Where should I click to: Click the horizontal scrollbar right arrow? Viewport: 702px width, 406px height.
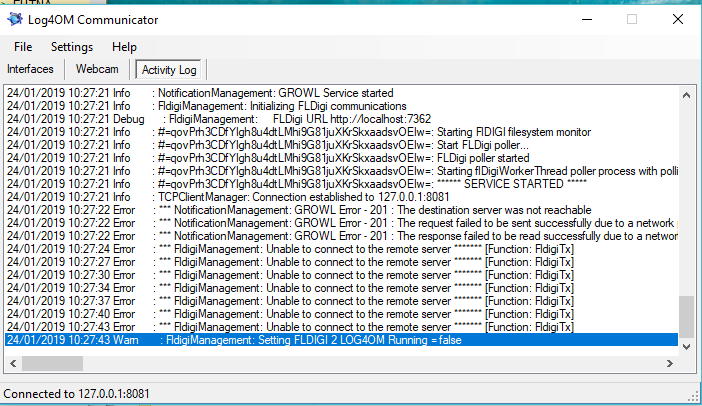point(670,363)
